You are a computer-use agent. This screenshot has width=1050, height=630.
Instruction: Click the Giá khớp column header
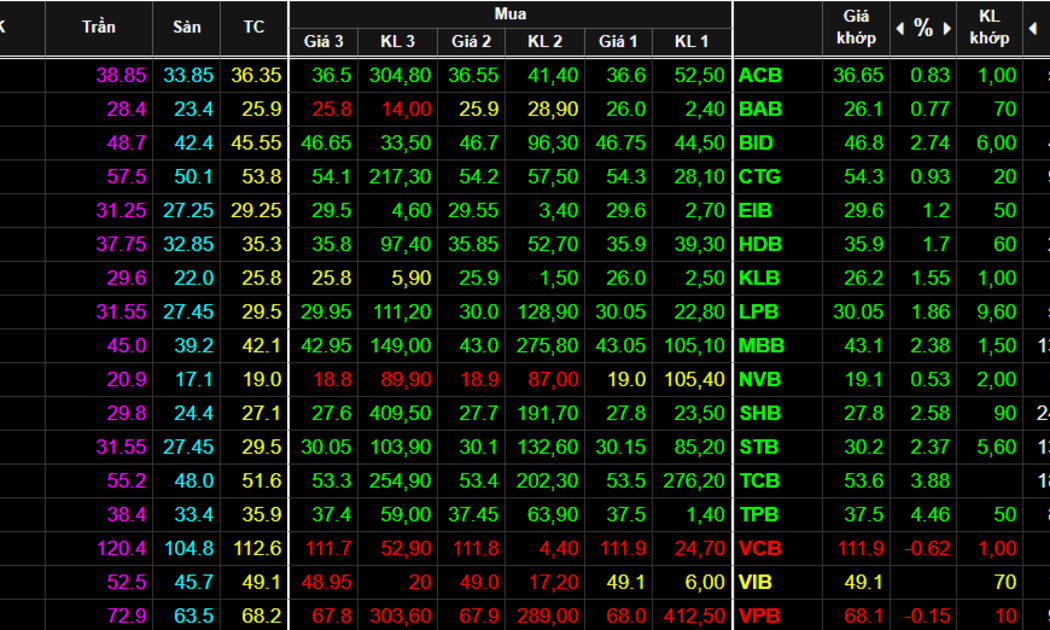856,27
